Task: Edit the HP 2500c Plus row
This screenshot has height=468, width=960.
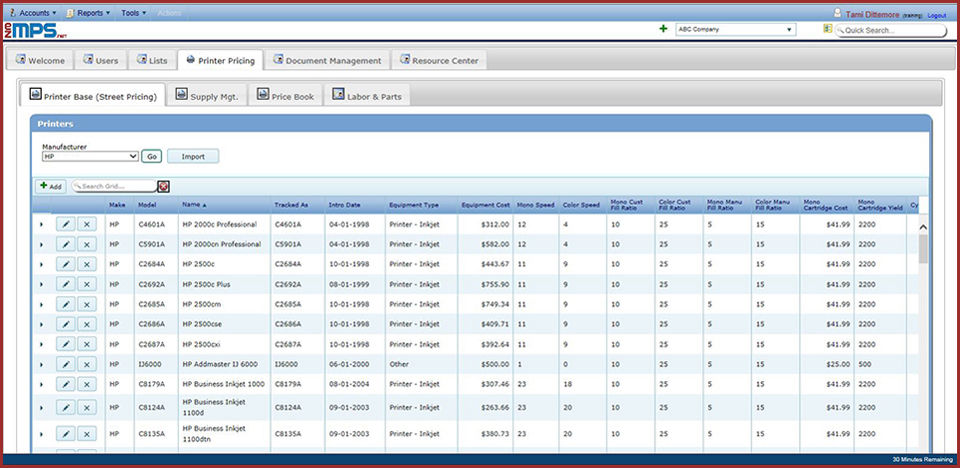Action: 66,284
